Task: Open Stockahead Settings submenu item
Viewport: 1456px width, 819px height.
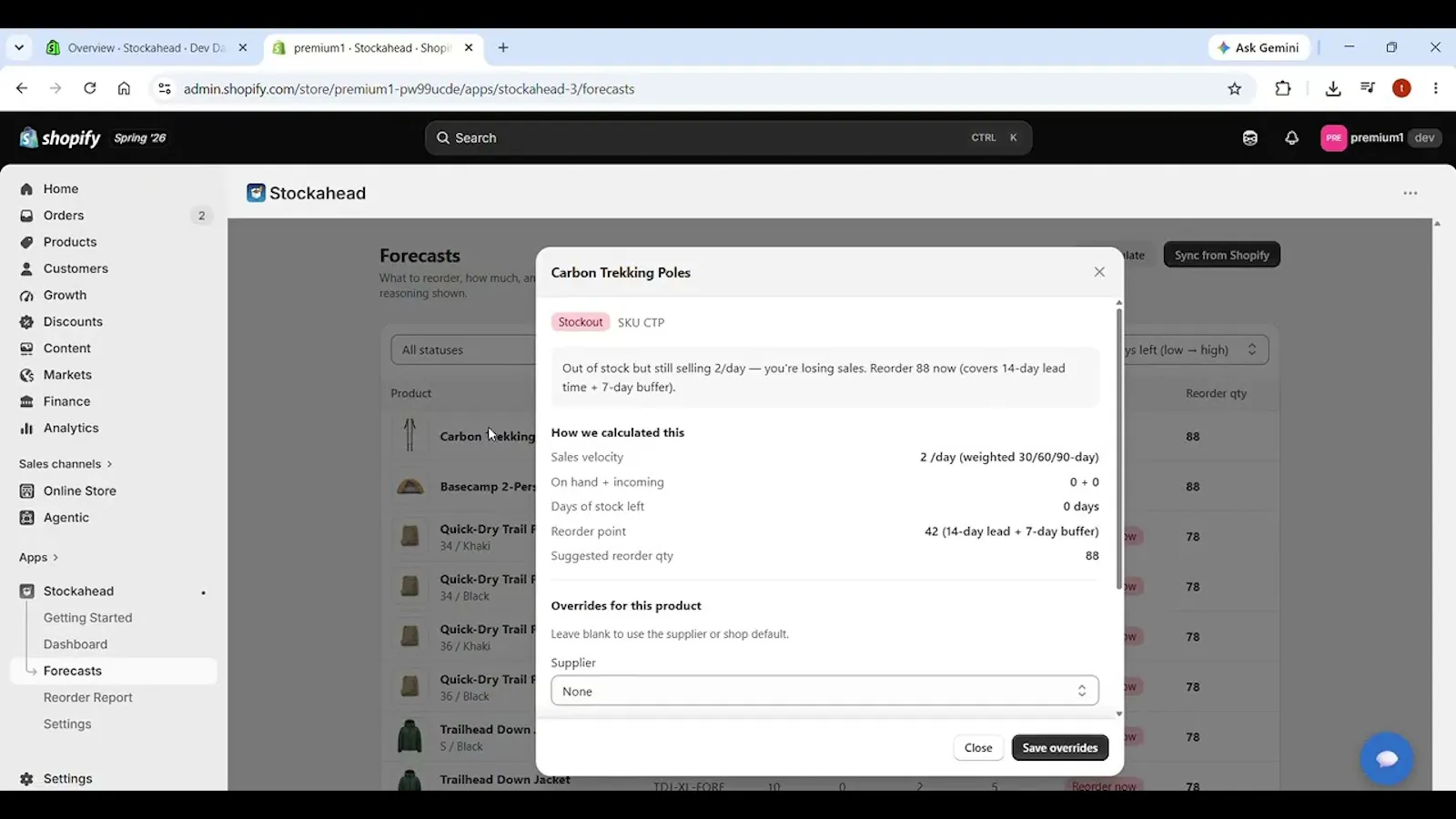Action: pyautogui.click(x=67, y=723)
